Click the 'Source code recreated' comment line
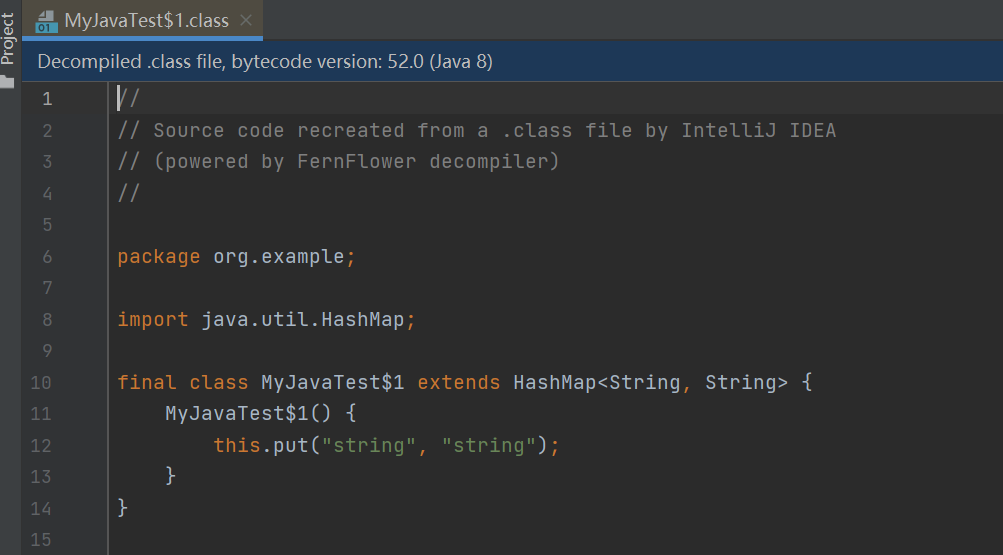The image size is (1003, 555). [477, 130]
